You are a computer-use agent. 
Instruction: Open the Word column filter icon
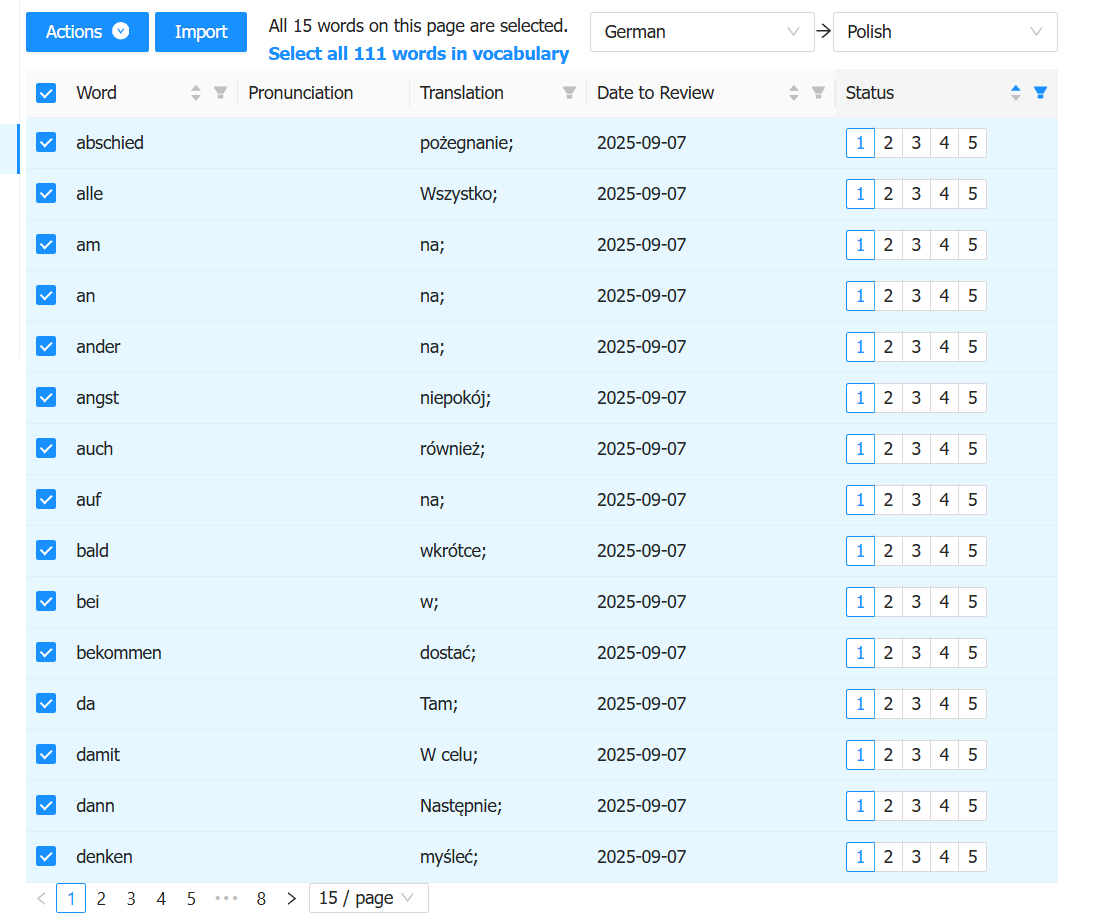coord(220,93)
